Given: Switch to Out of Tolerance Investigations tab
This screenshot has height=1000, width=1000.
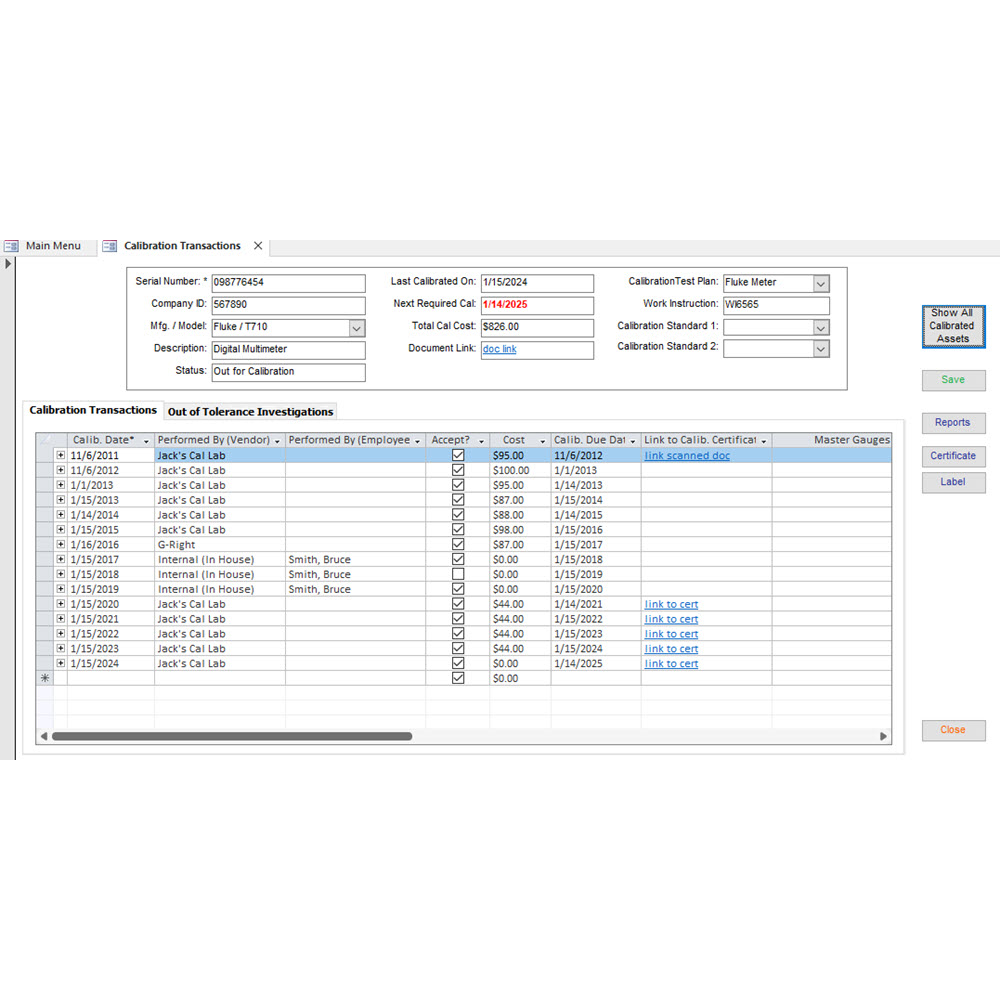Looking at the screenshot, I should point(250,411).
